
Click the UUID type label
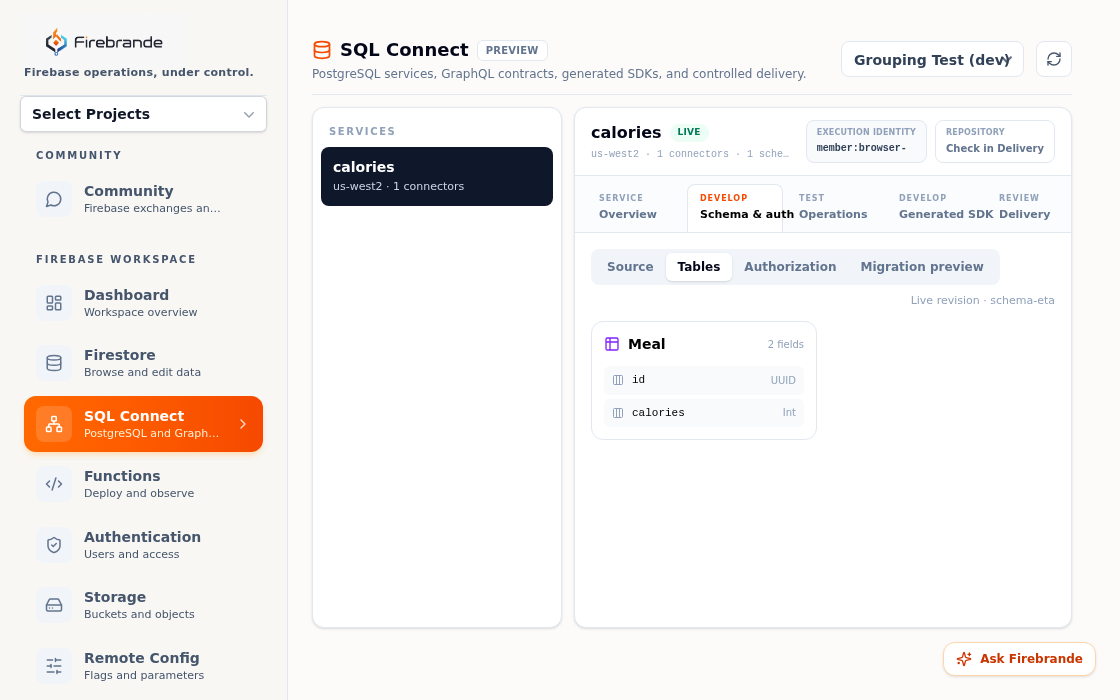coord(783,380)
